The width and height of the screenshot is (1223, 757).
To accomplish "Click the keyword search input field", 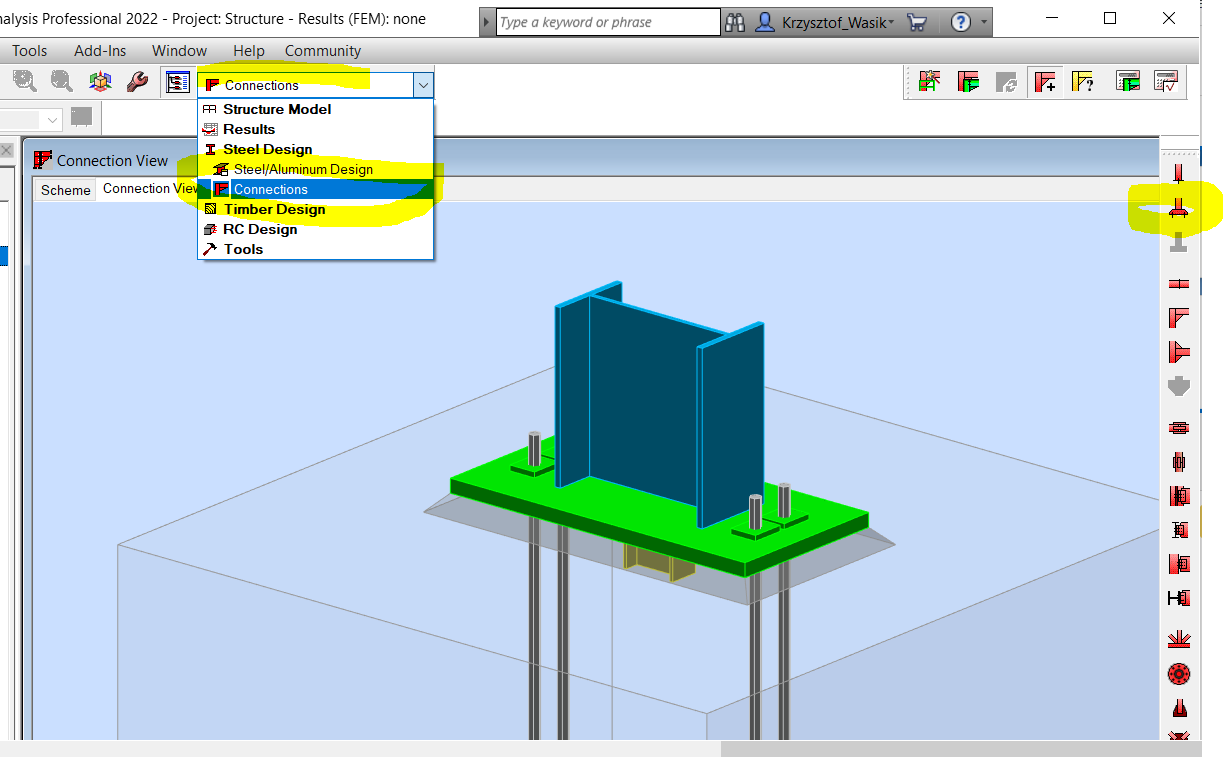I will [x=608, y=22].
